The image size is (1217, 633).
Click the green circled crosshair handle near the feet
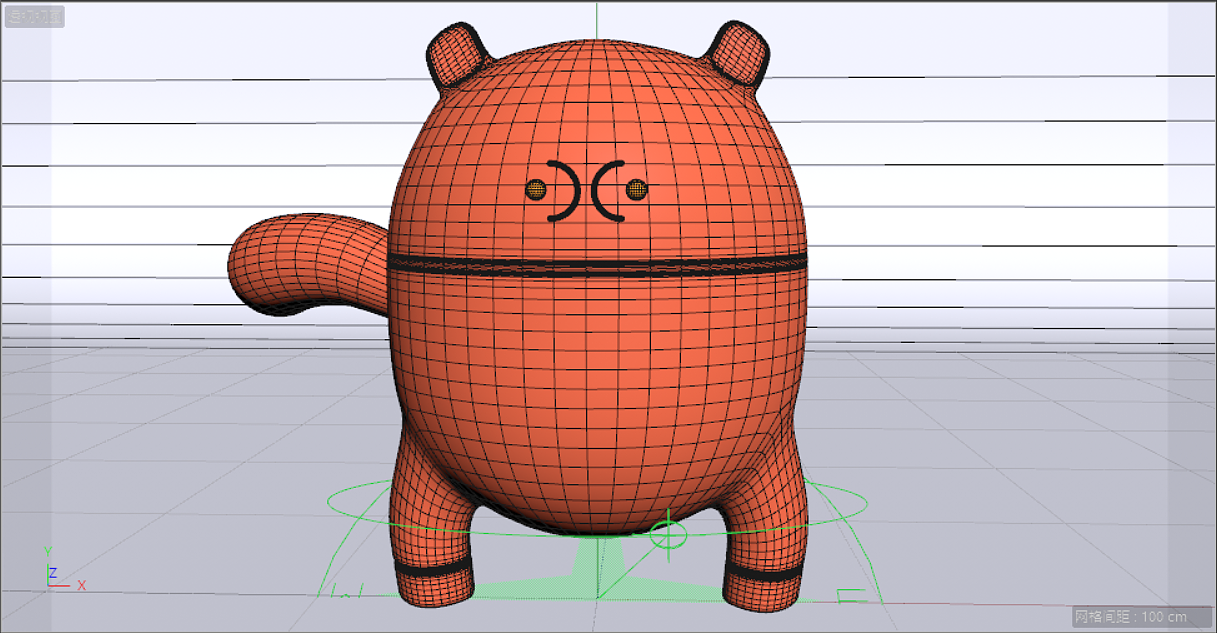[668, 535]
